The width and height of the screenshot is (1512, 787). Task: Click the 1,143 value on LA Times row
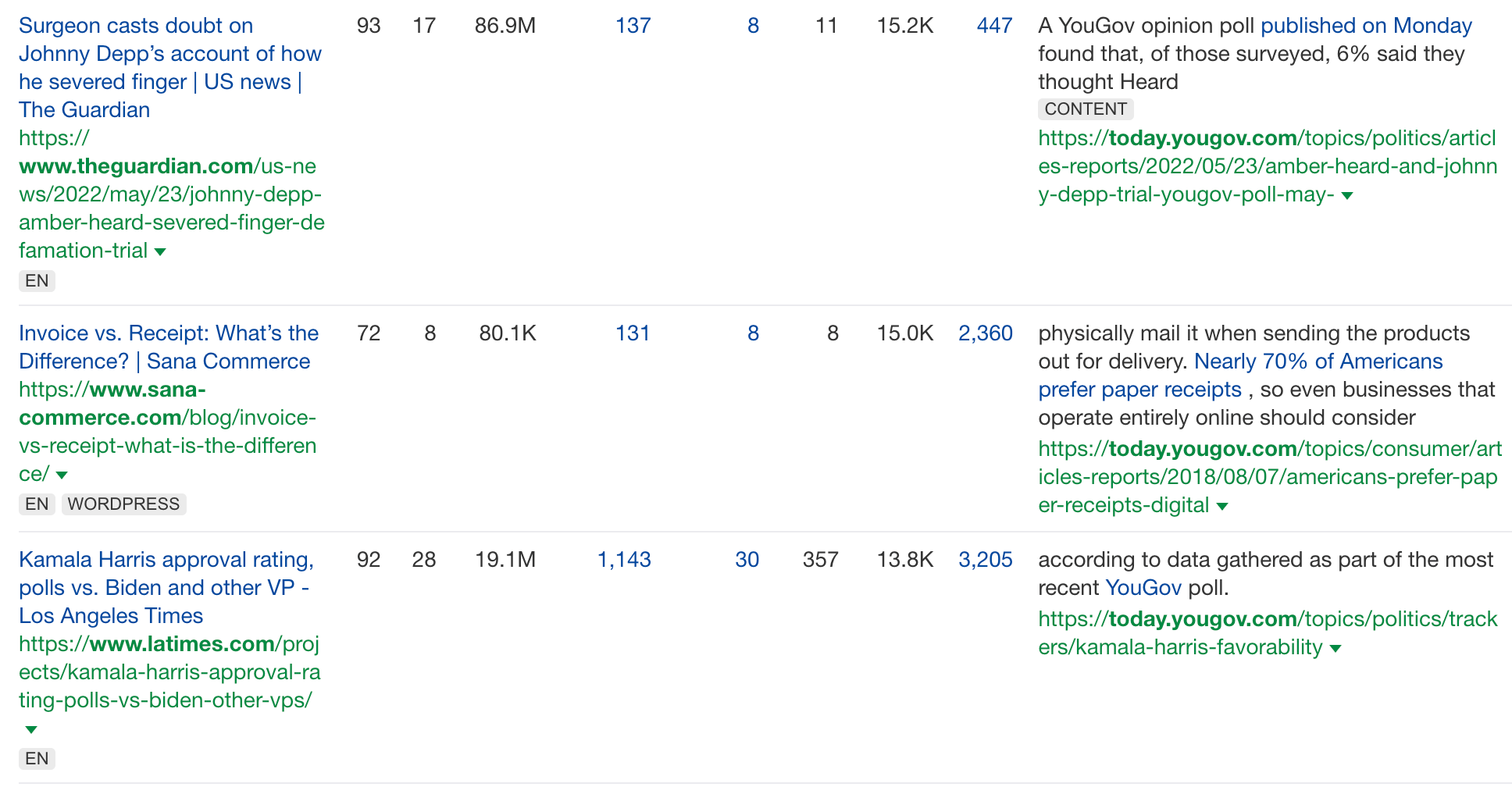(623, 560)
